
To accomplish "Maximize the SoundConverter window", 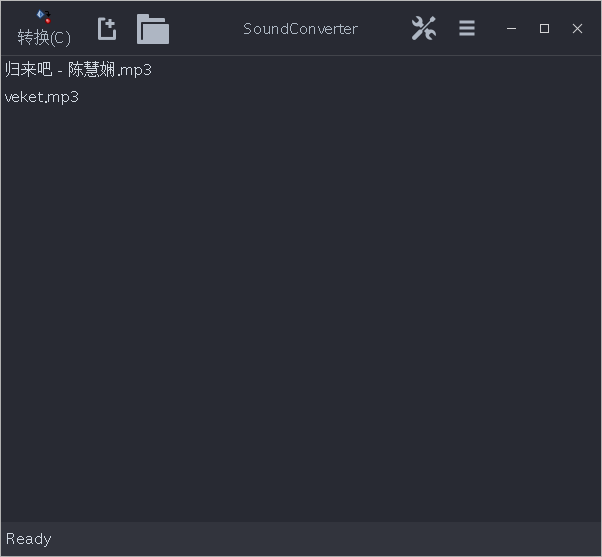I will click(544, 28).
